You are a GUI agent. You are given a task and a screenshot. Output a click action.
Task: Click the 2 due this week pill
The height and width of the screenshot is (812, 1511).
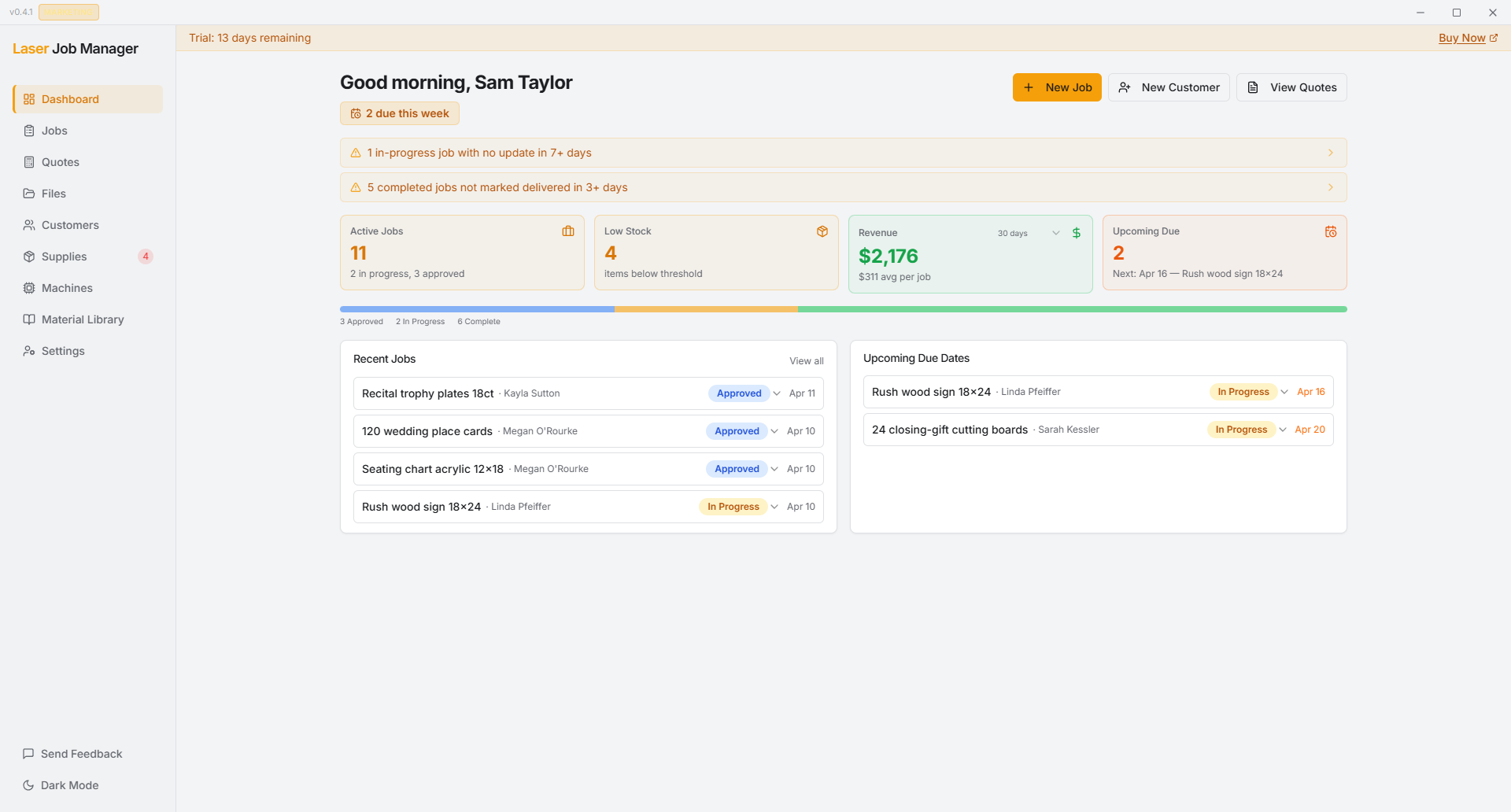(399, 113)
